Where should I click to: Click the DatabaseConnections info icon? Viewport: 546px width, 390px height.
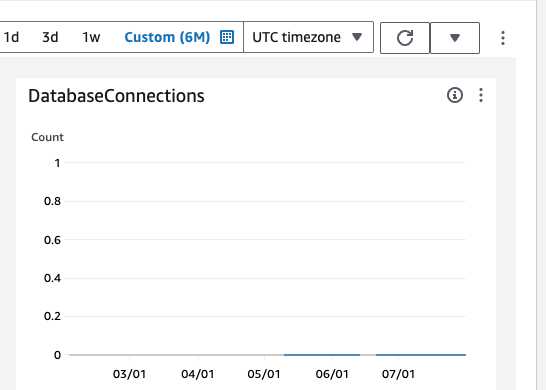(x=455, y=95)
